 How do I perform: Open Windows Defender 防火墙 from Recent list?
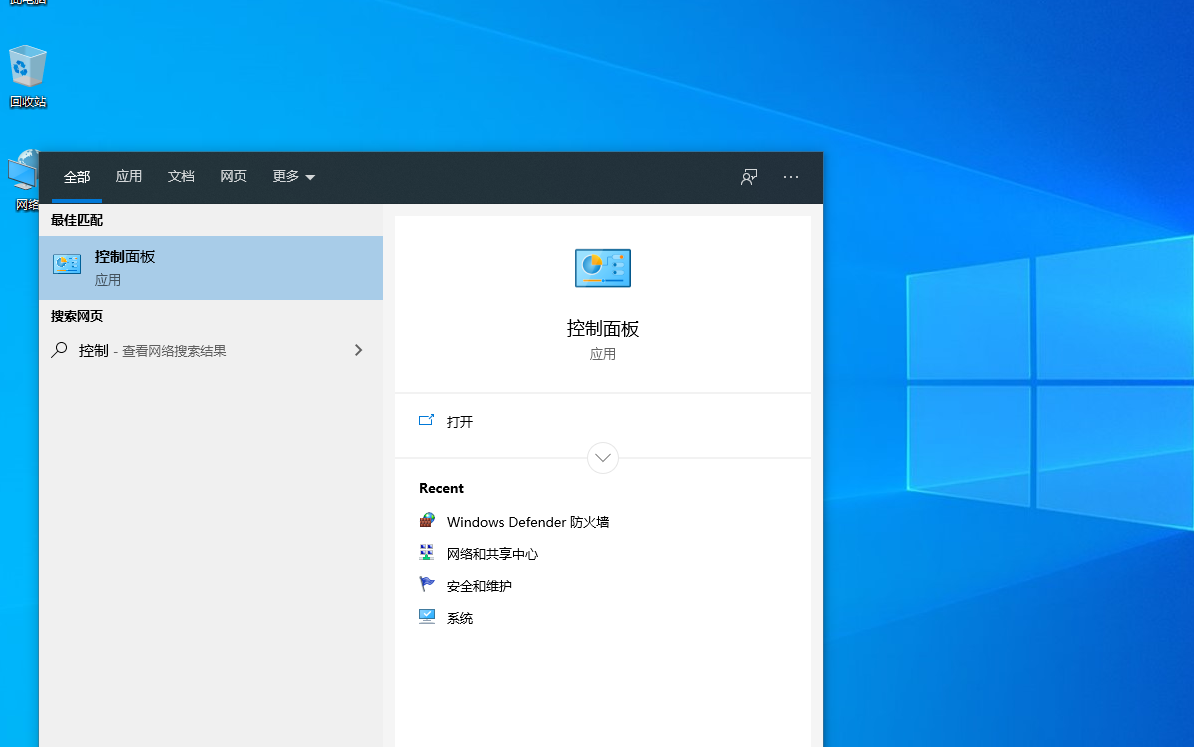[527, 522]
